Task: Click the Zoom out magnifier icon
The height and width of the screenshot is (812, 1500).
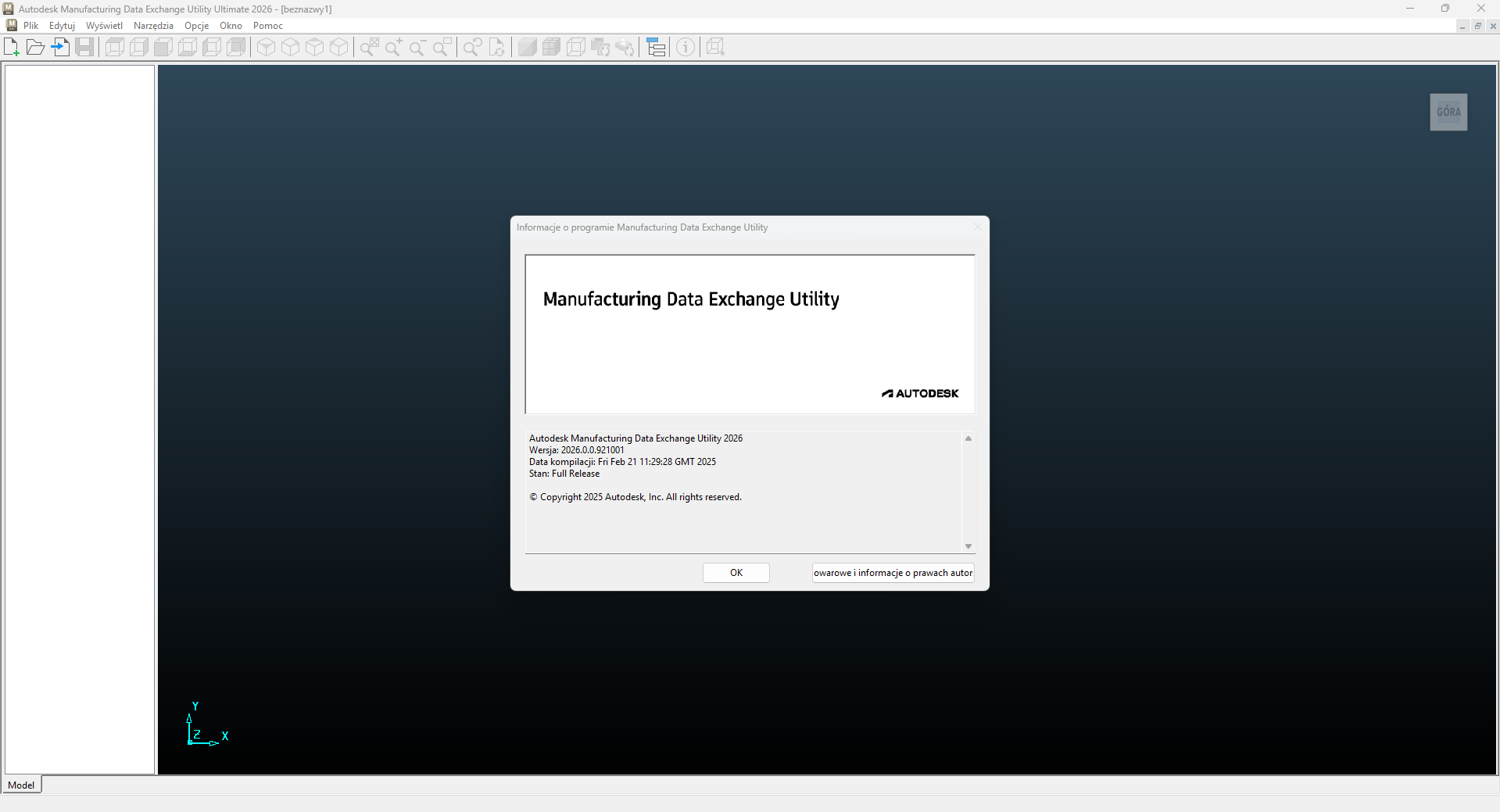Action: coord(417,48)
